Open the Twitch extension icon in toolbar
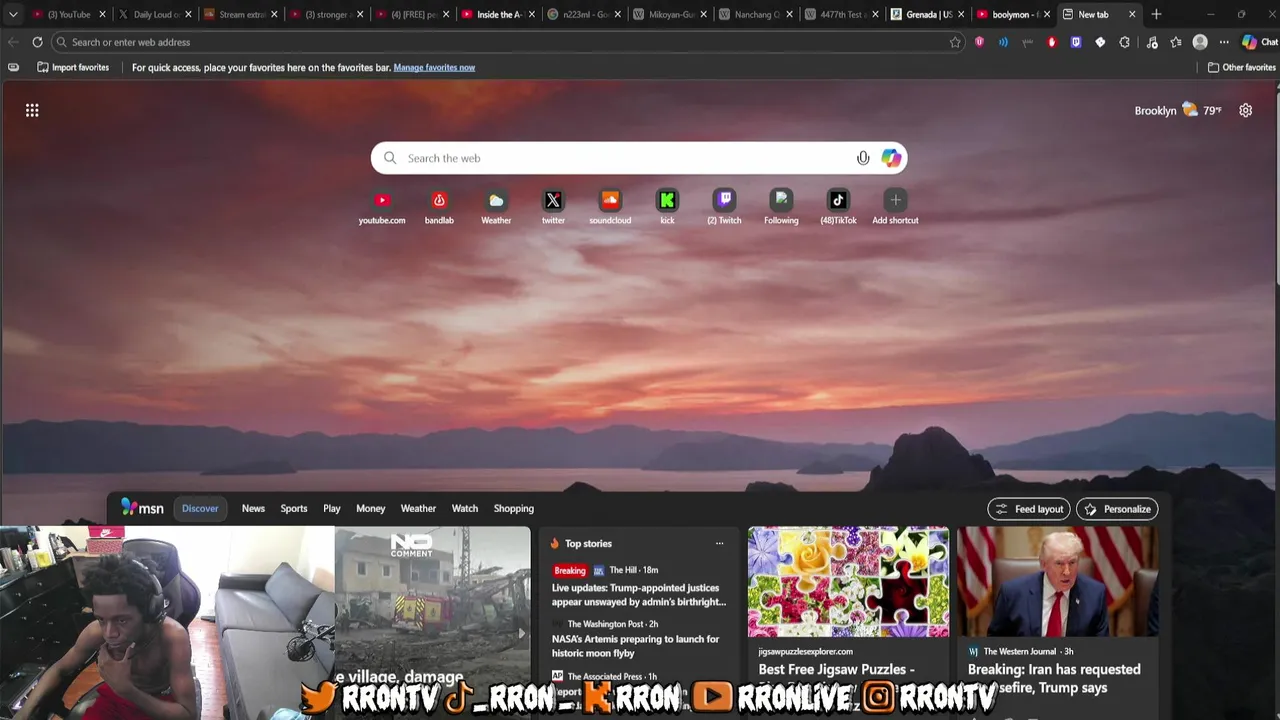The height and width of the screenshot is (720, 1280). (x=1076, y=42)
